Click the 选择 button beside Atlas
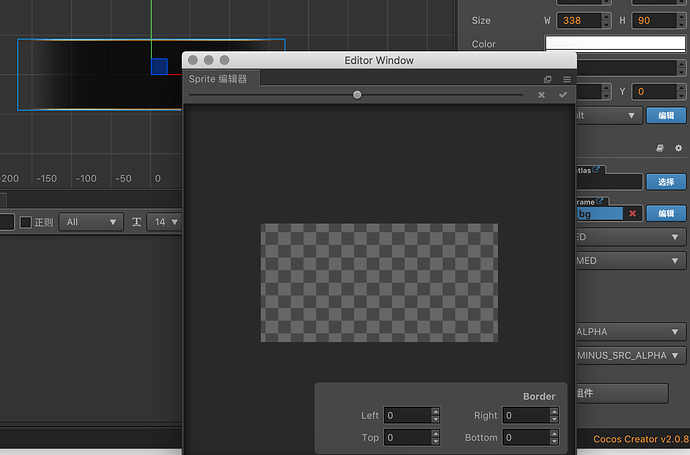This screenshot has height=455, width=690. [x=665, y=182]
